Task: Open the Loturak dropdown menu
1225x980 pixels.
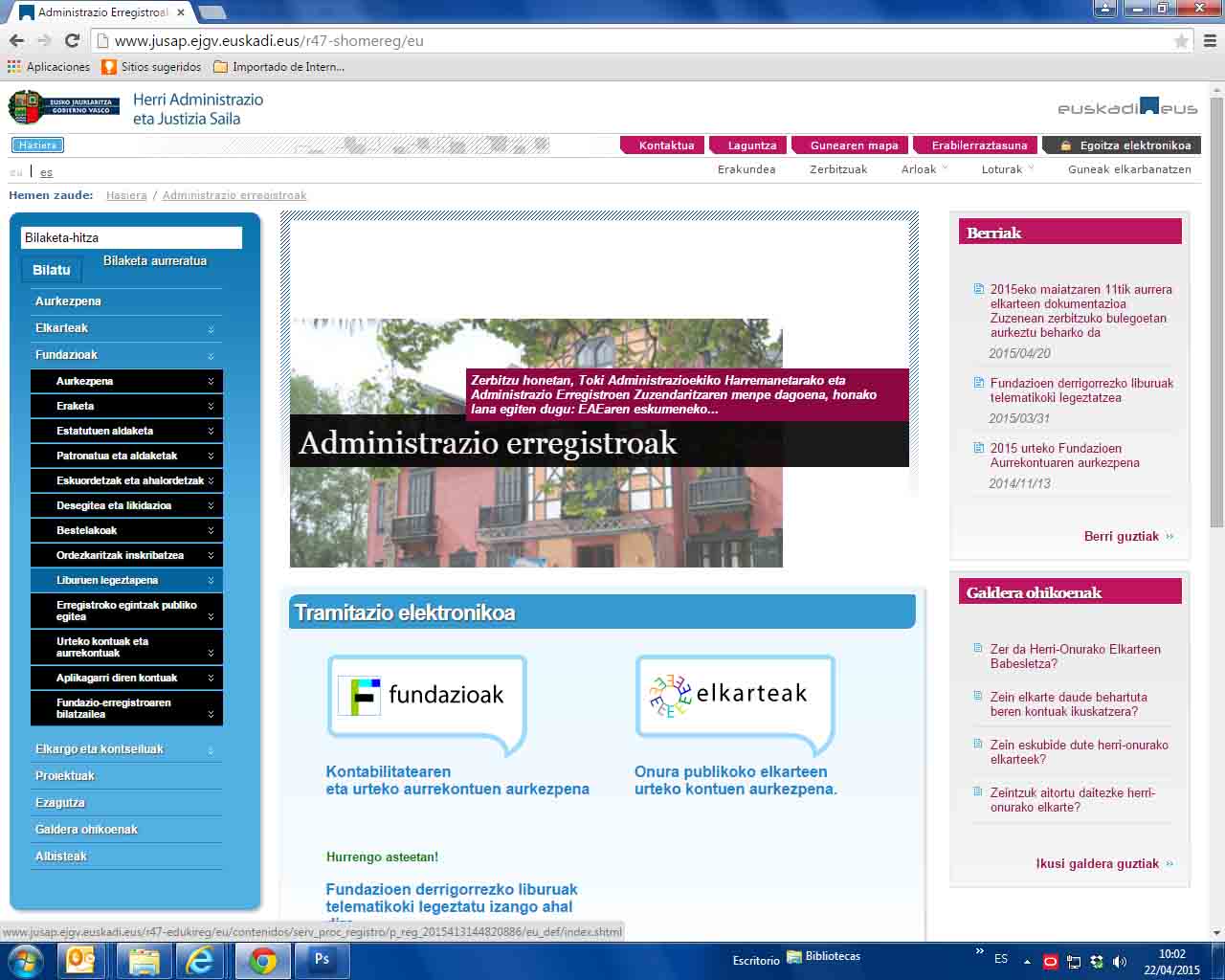Action: click(1007, 169)
